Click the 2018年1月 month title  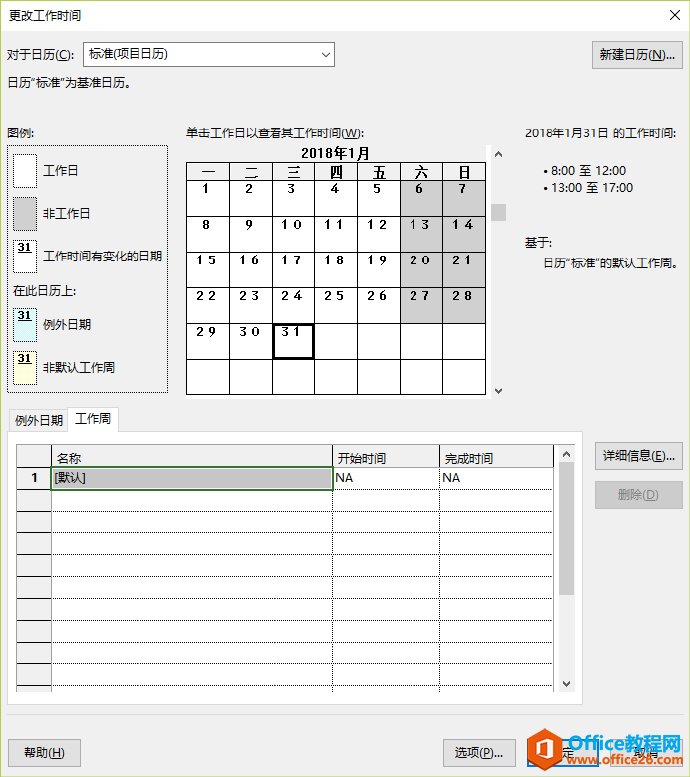coord(335,153)
